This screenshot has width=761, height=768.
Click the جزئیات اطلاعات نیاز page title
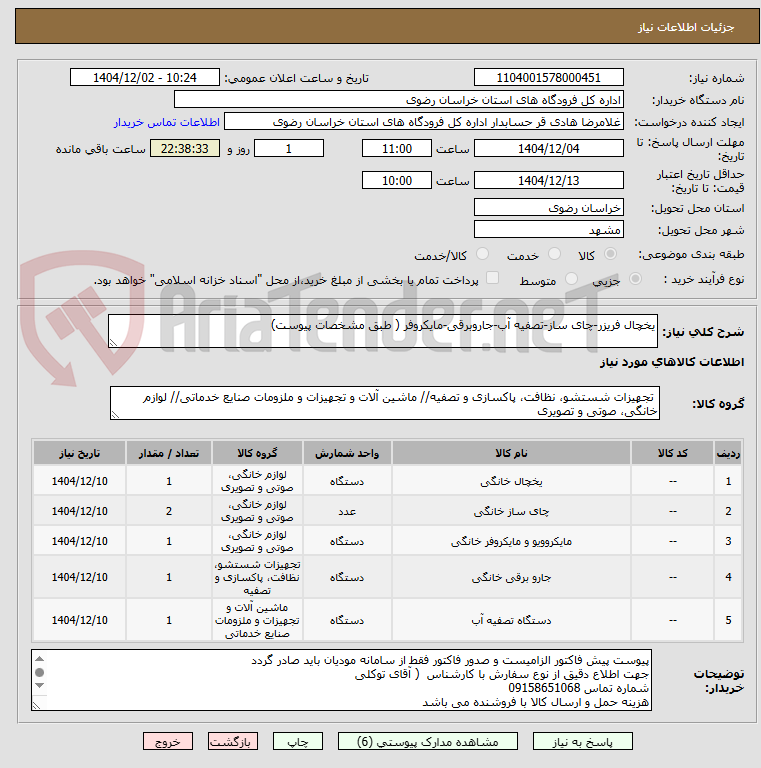pos(686,27)
